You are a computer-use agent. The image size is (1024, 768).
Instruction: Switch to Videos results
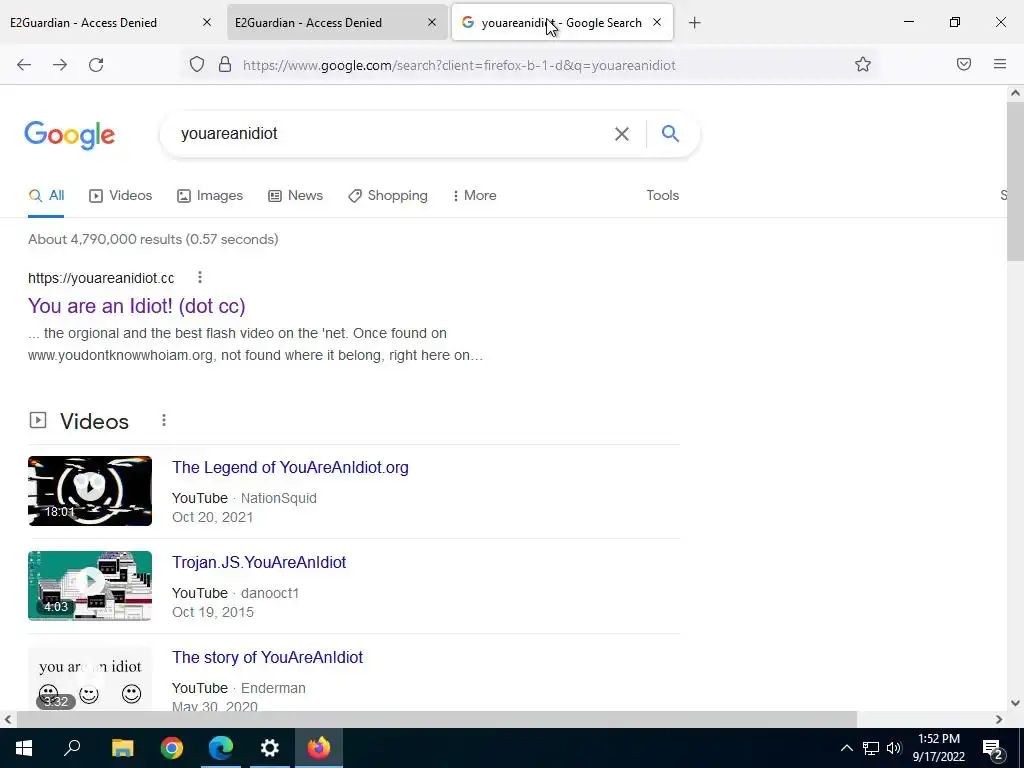tap(121, 195)
